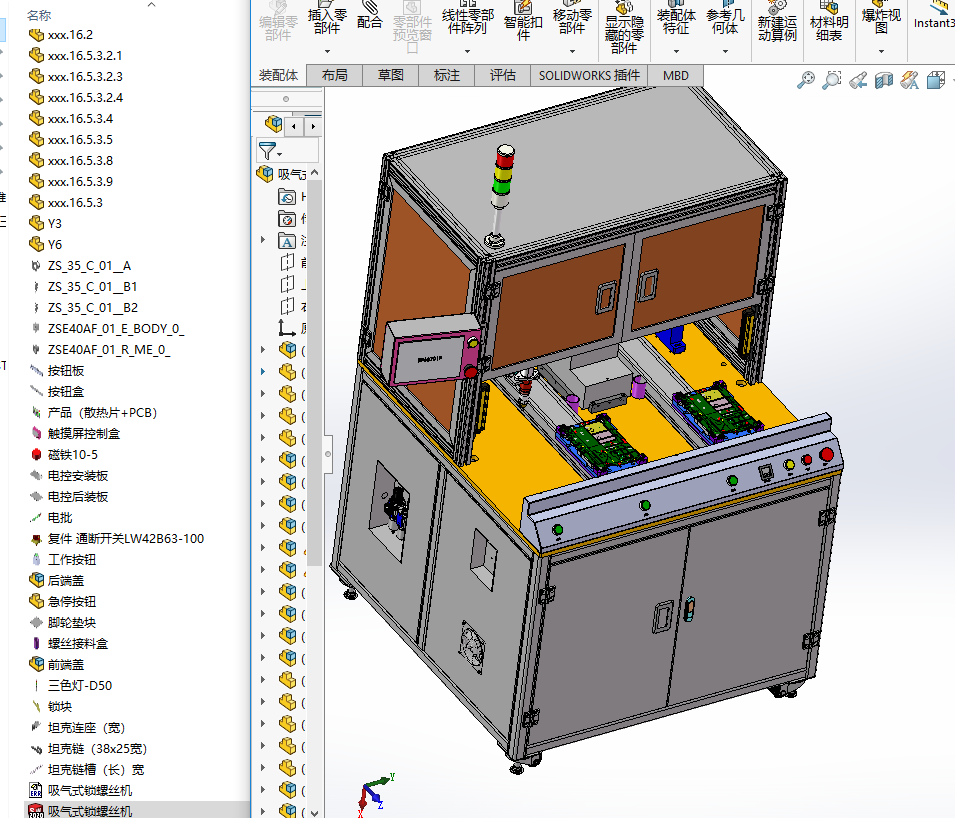Viewport: 955px width, 818px height.
Task: Open Smart Fasteners (智能扣件) tool
Action: (523, 21)
